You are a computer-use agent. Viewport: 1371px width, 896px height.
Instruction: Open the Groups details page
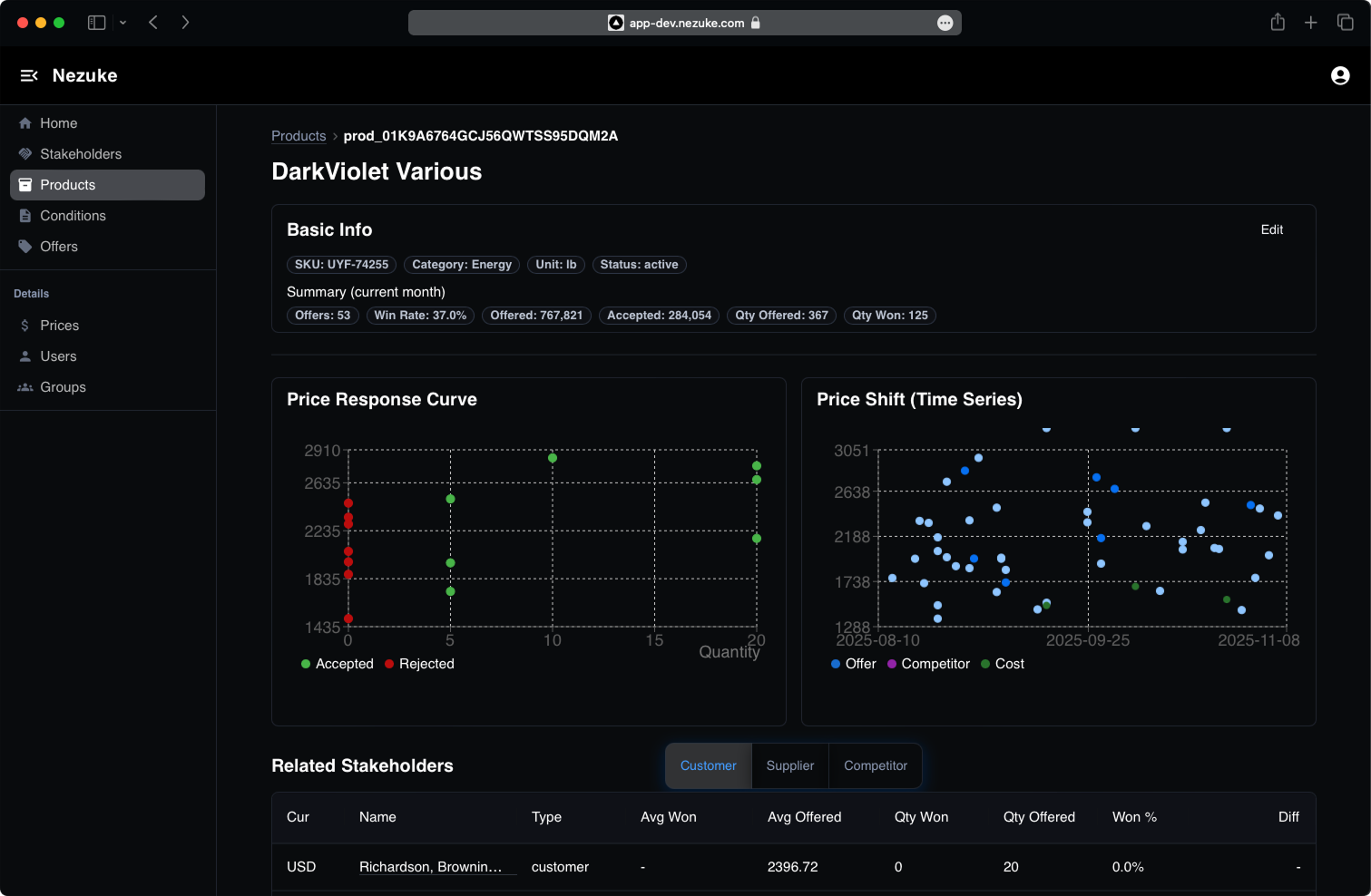[x=63, y=386]
